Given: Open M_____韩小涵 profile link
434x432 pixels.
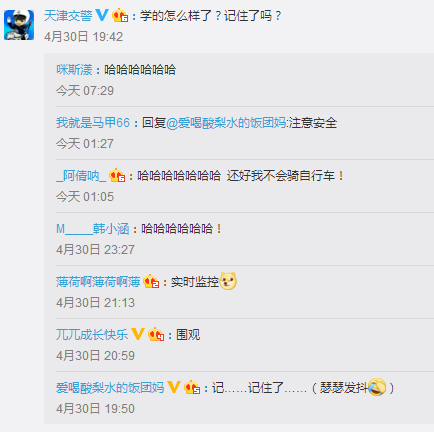Looking at the screenshot, I should coord(93,229).
